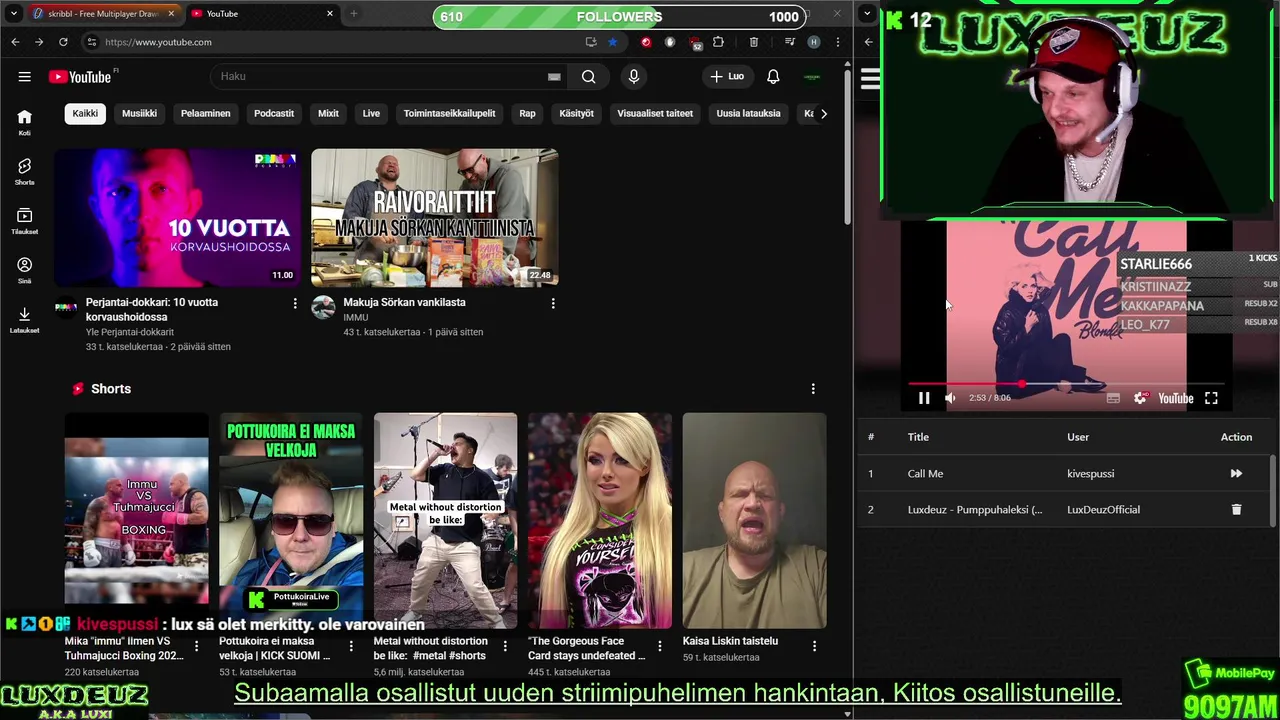1280x720 pixels.
Task: Select the Live filter chip
Action: point(371,113)
